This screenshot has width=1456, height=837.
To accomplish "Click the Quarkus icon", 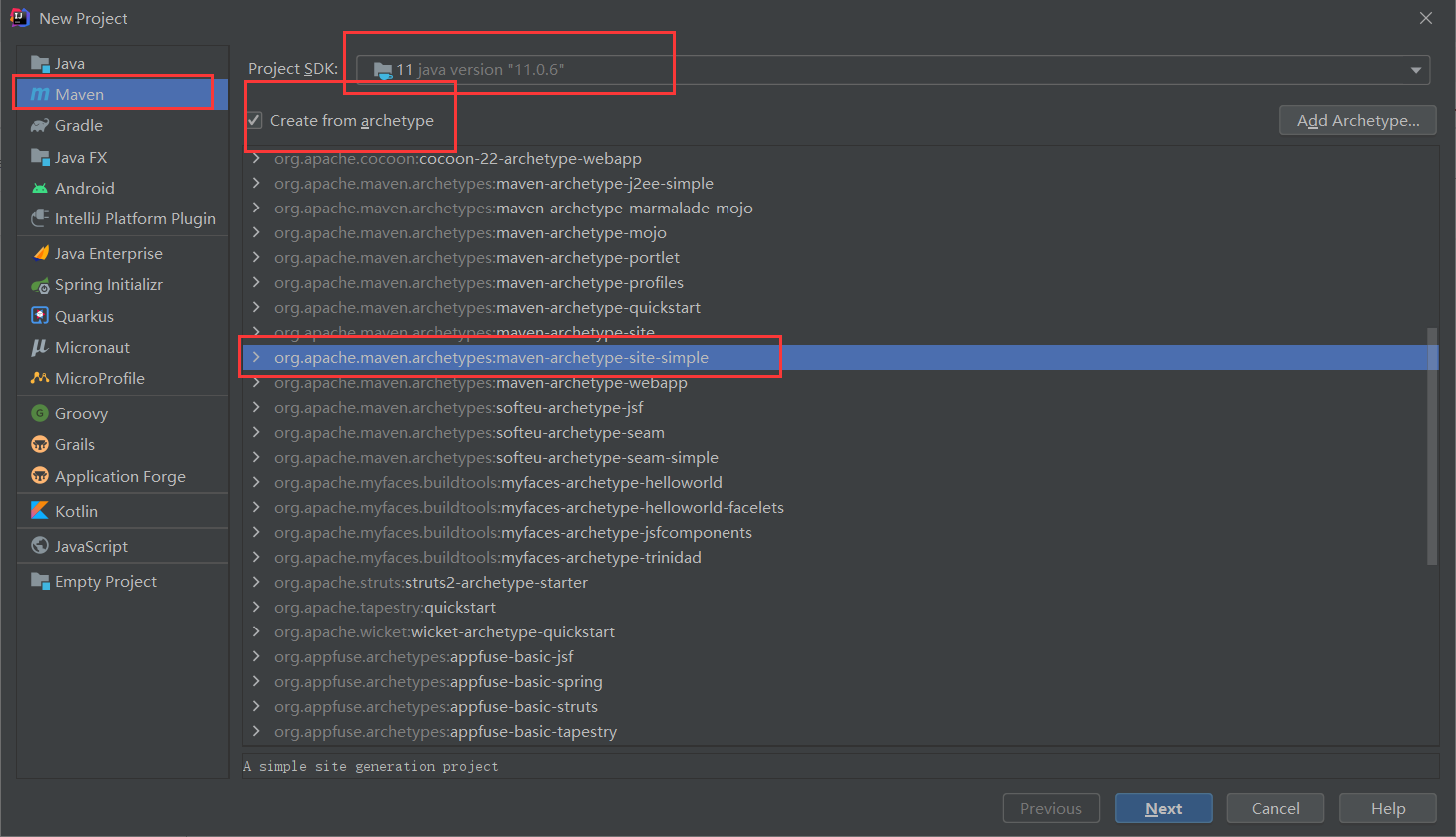I will (40, 316).
